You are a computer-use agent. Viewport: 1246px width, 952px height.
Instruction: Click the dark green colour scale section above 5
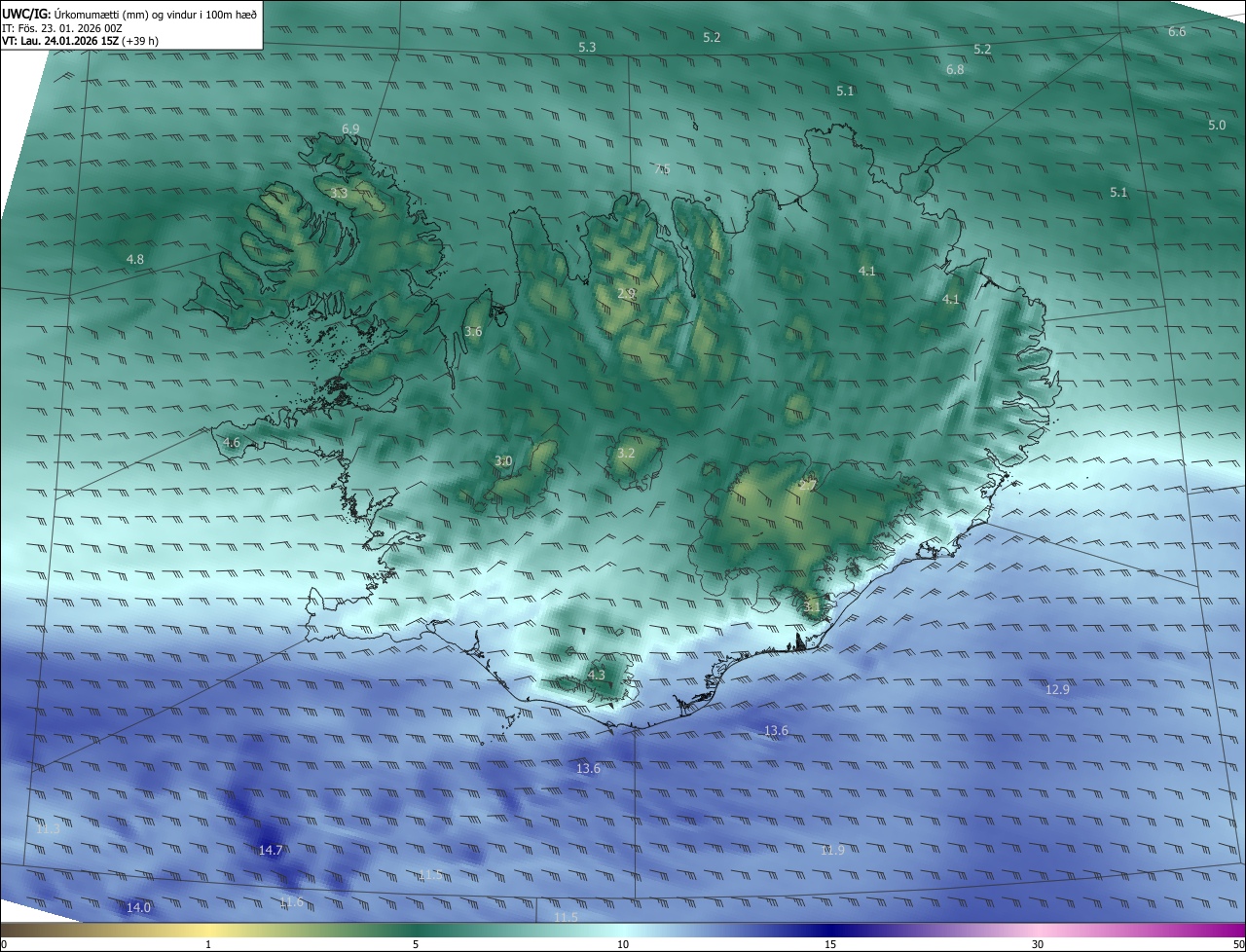click(416, 930)
